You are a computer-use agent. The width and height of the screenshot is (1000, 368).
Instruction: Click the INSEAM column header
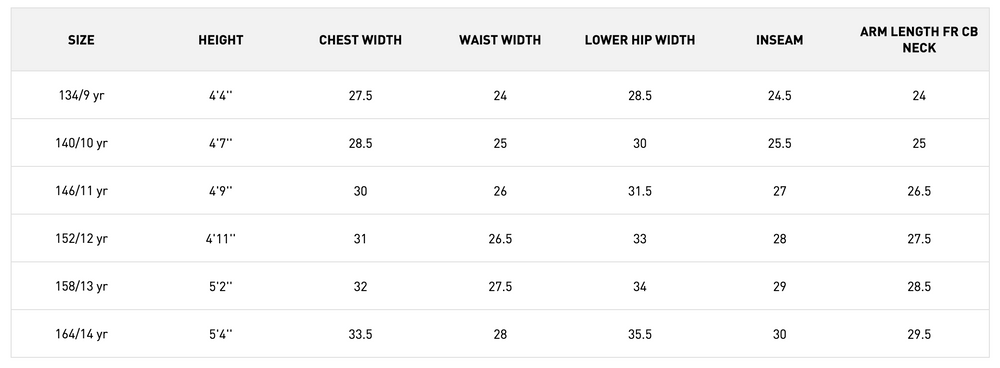point(779,40)
